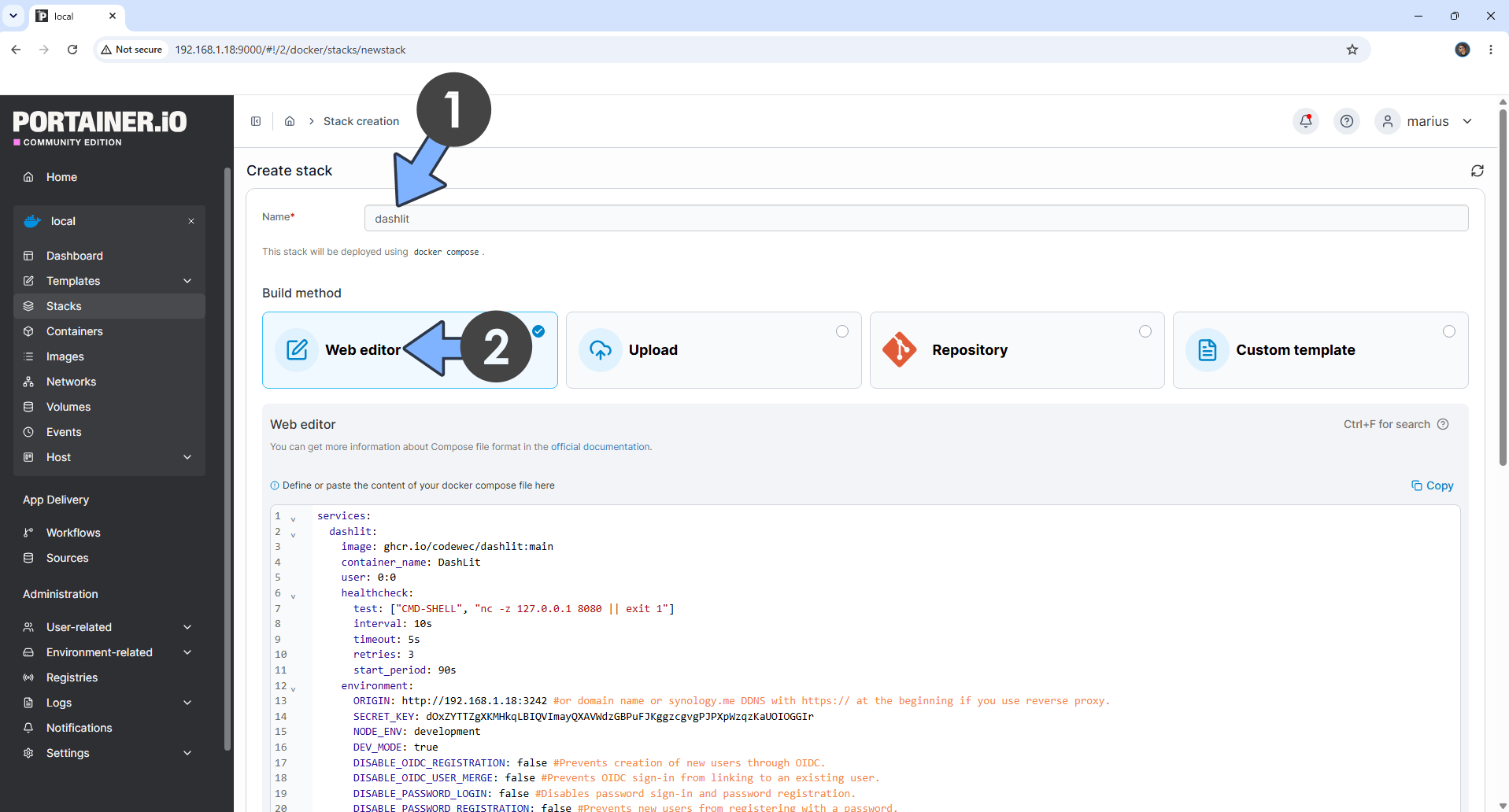
Task: Reload the browser page
Action: tap(72, 50)
